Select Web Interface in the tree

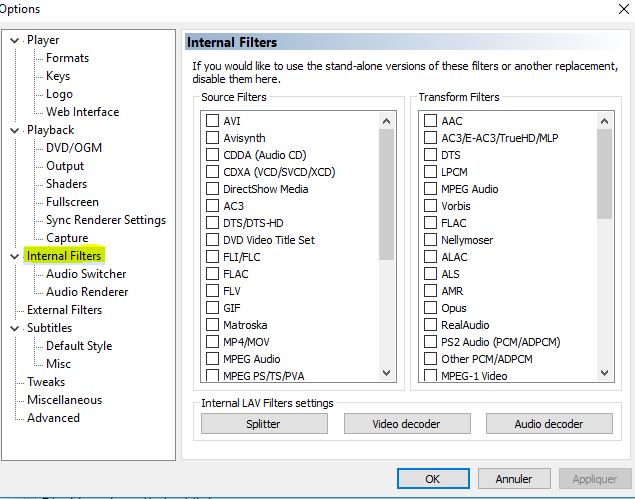click(x=82, y=112)
